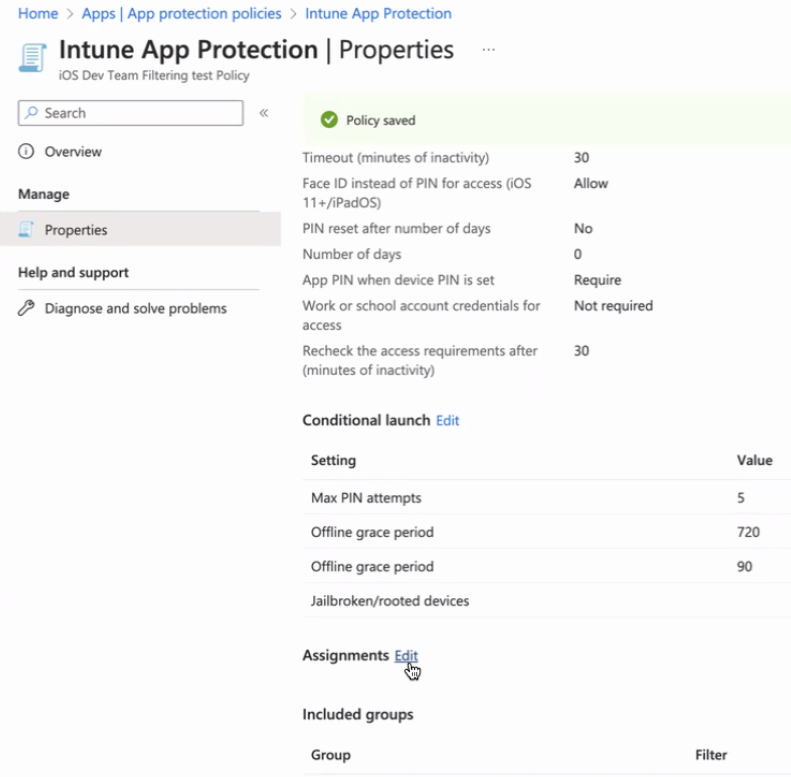Click the Not required credentials value
This screenshot has height=777, width=791.
[x=613, y=306]
